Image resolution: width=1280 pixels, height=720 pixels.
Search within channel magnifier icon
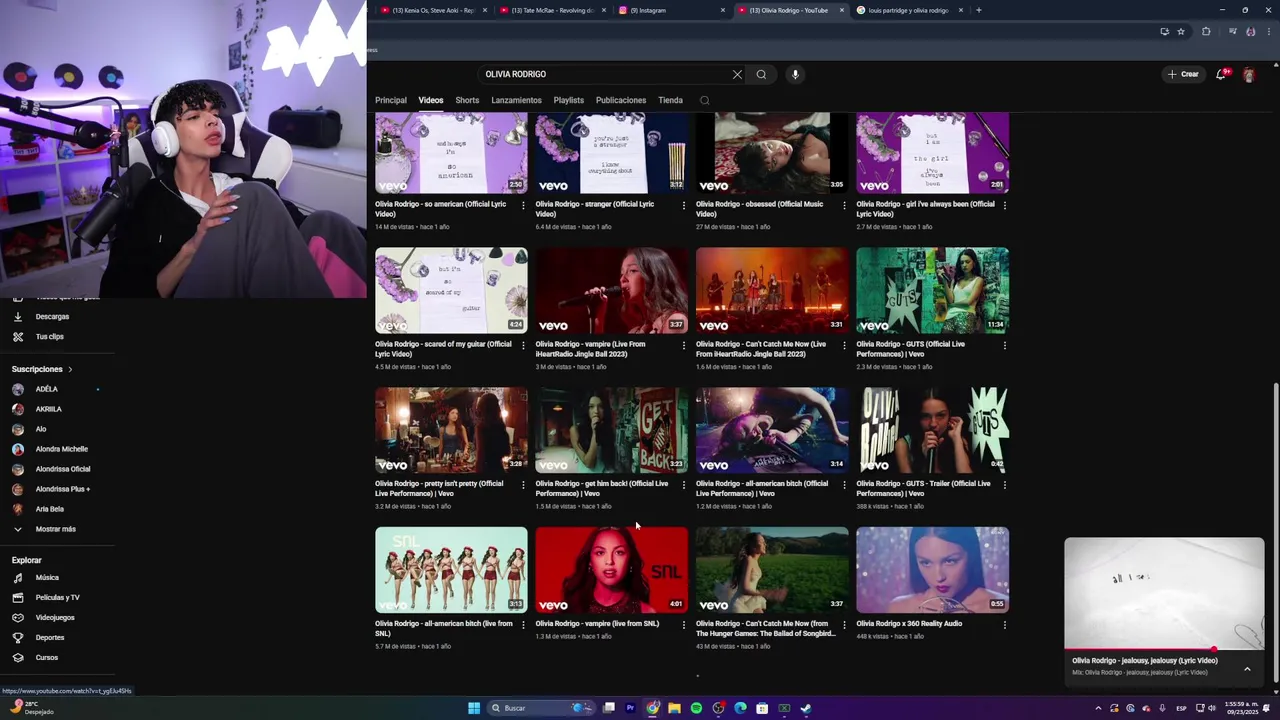point(704,100)
